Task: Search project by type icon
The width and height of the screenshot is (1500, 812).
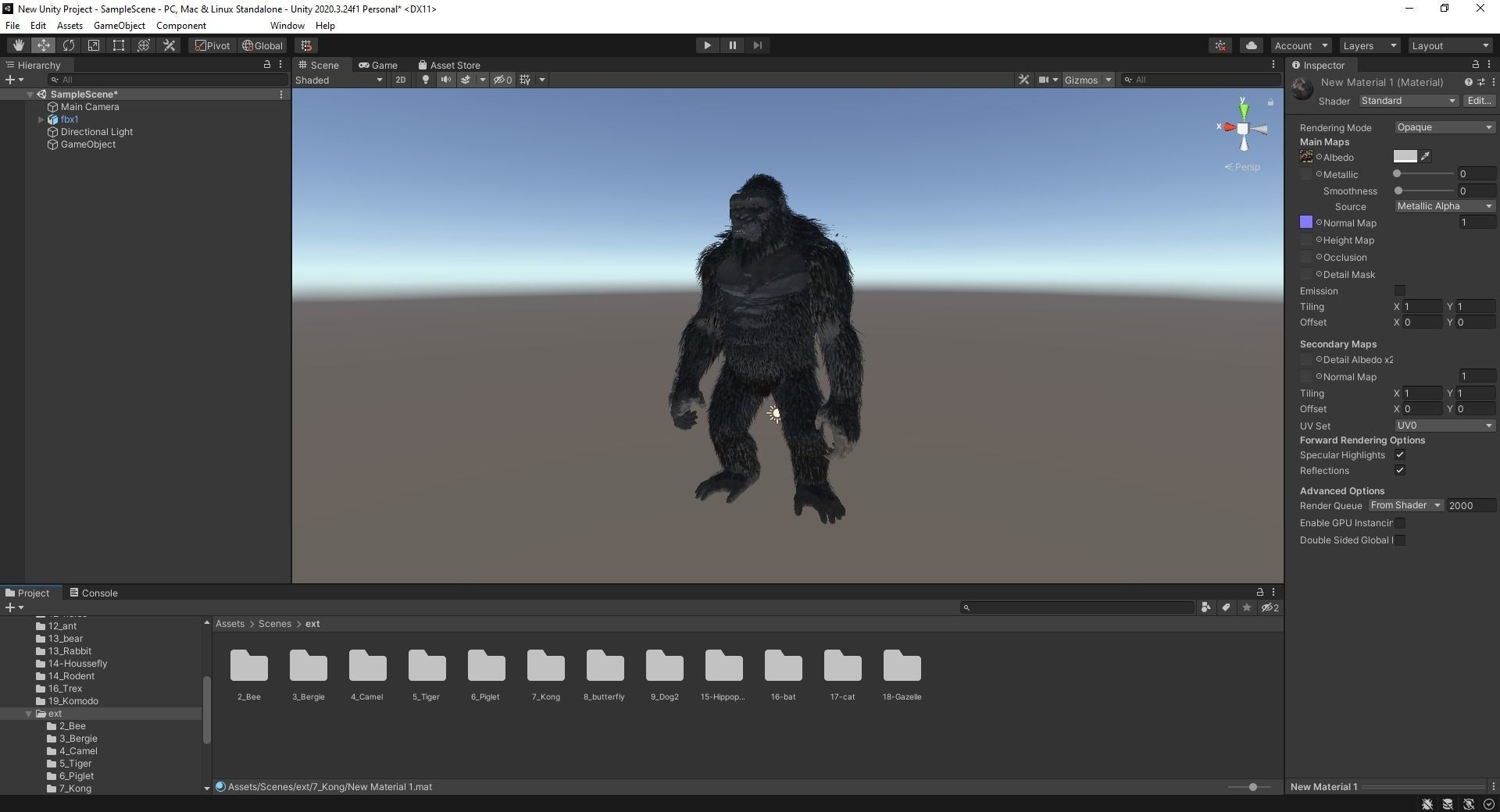Action: [x=1205, y=607]
